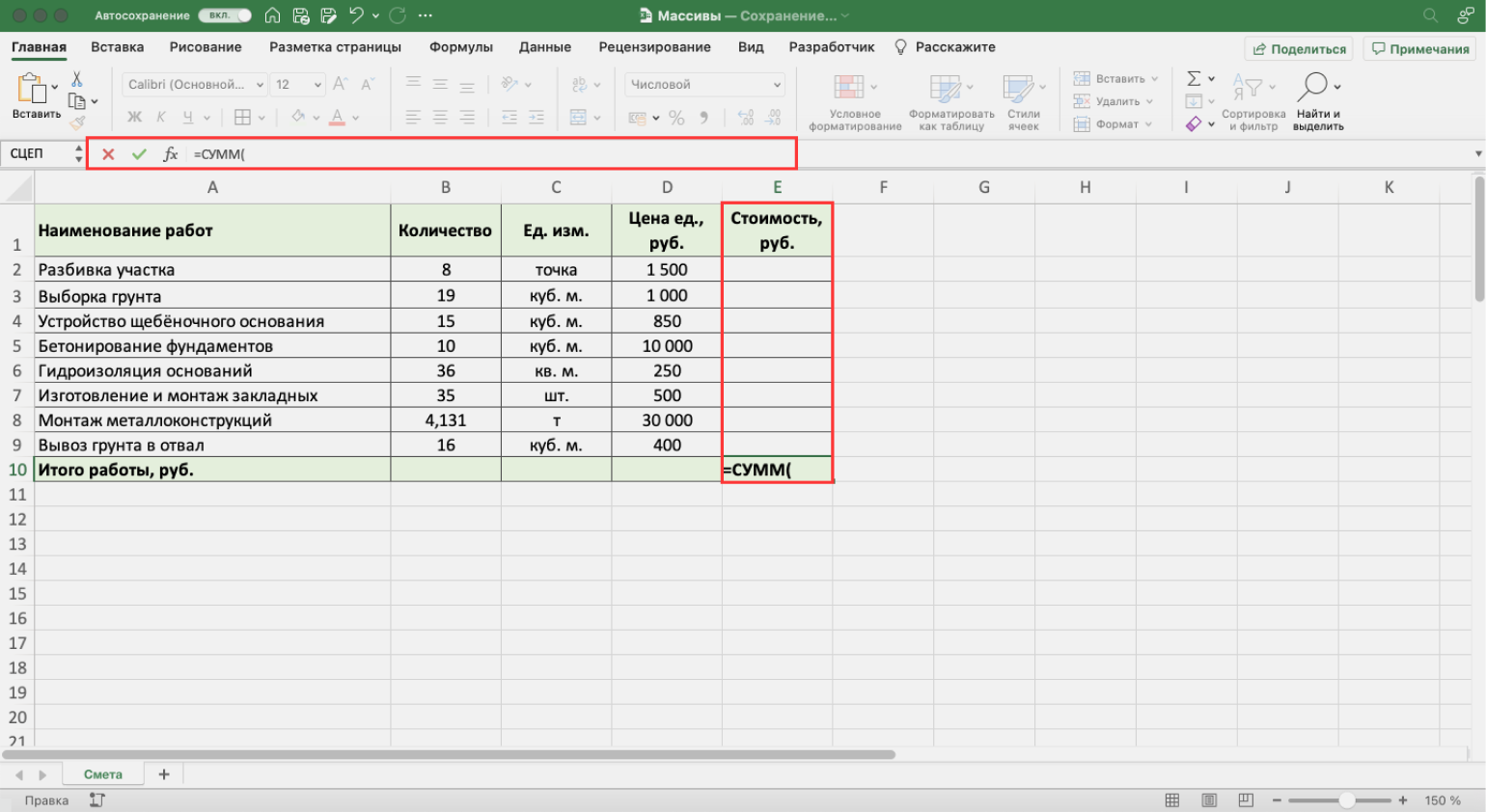Toggle bold formatting Ж

134,118
